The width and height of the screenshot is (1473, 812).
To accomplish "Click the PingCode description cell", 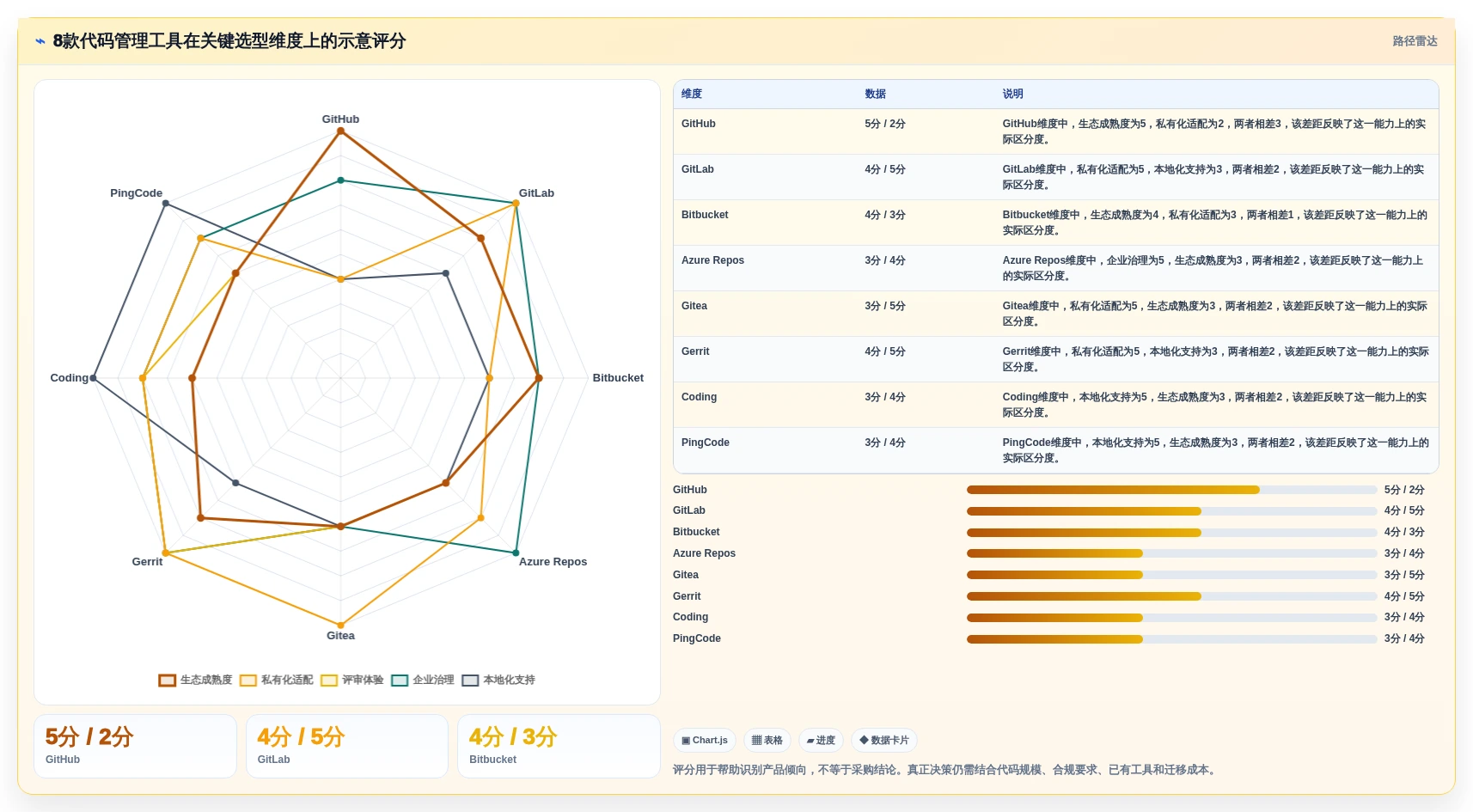I will click(x=1215, y=450).
